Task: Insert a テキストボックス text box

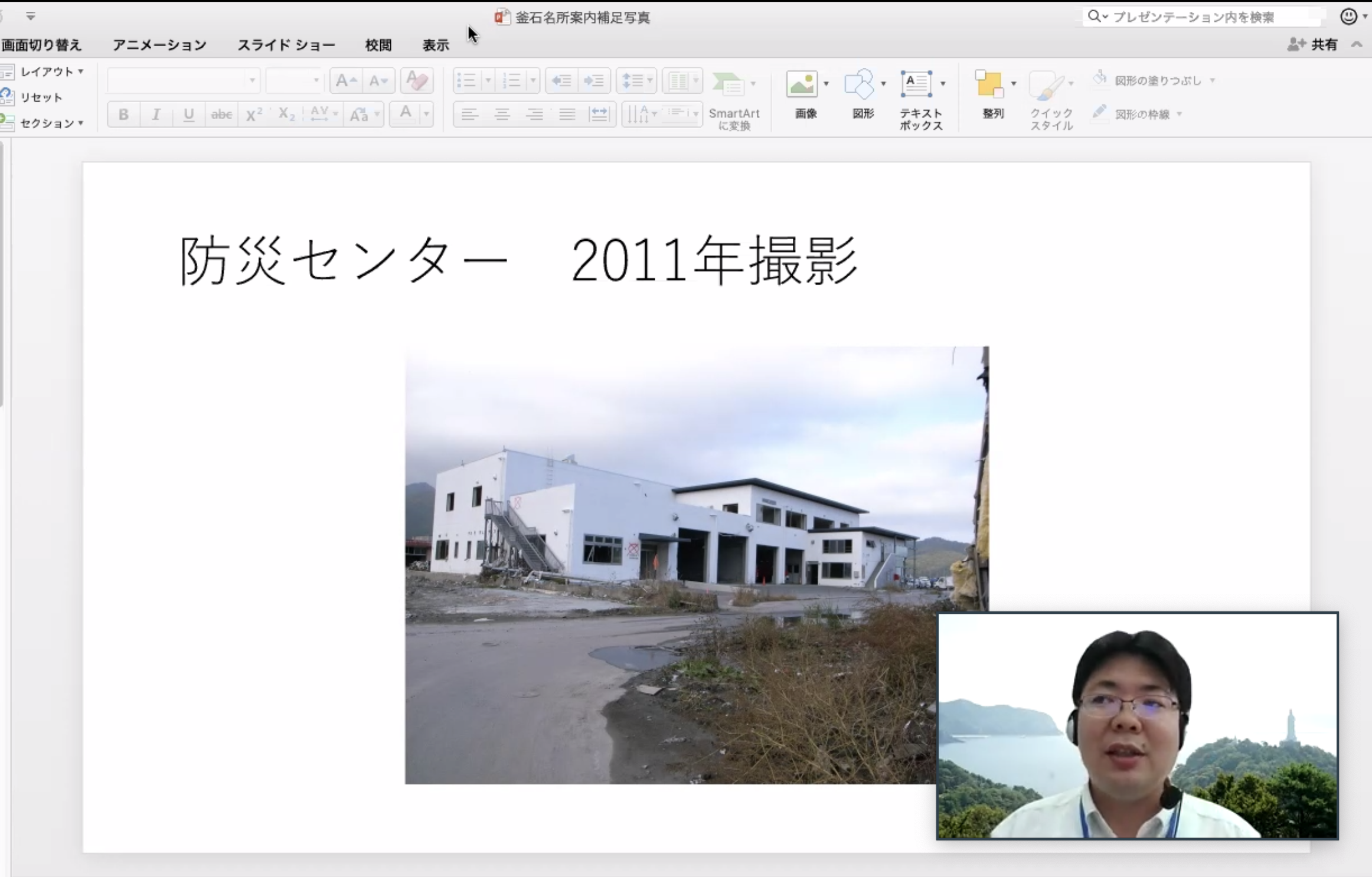Action: pyautogui.click(x=916, y=84)
